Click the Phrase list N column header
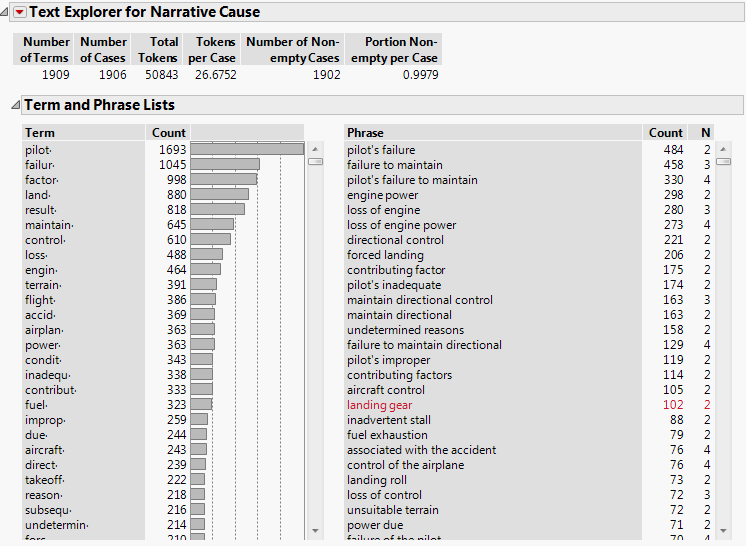This screenshot has width=746, height=546. (x=706, y=132)
